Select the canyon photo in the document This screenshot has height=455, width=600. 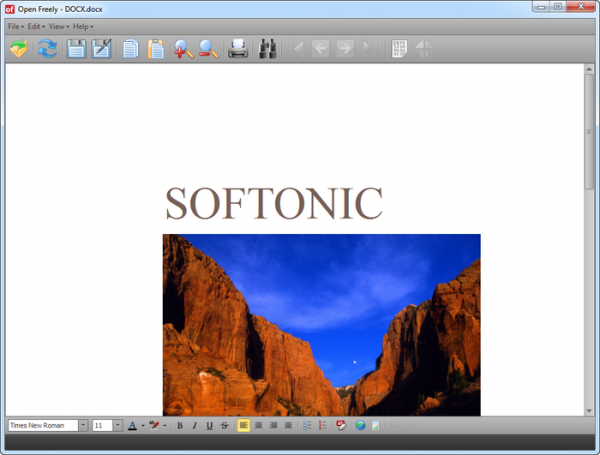[x=321, y=325]
